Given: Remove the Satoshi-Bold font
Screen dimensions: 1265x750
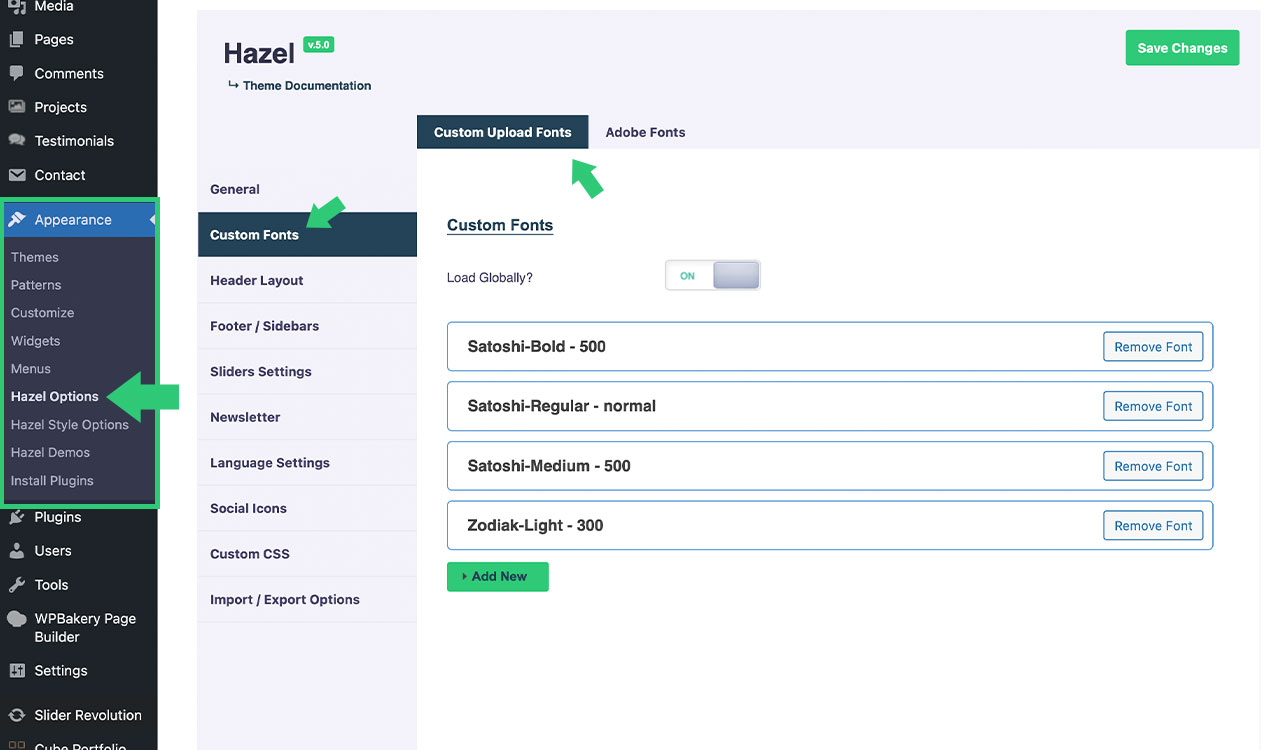Looking at the screenshot, I should [x=1153, y=347].
